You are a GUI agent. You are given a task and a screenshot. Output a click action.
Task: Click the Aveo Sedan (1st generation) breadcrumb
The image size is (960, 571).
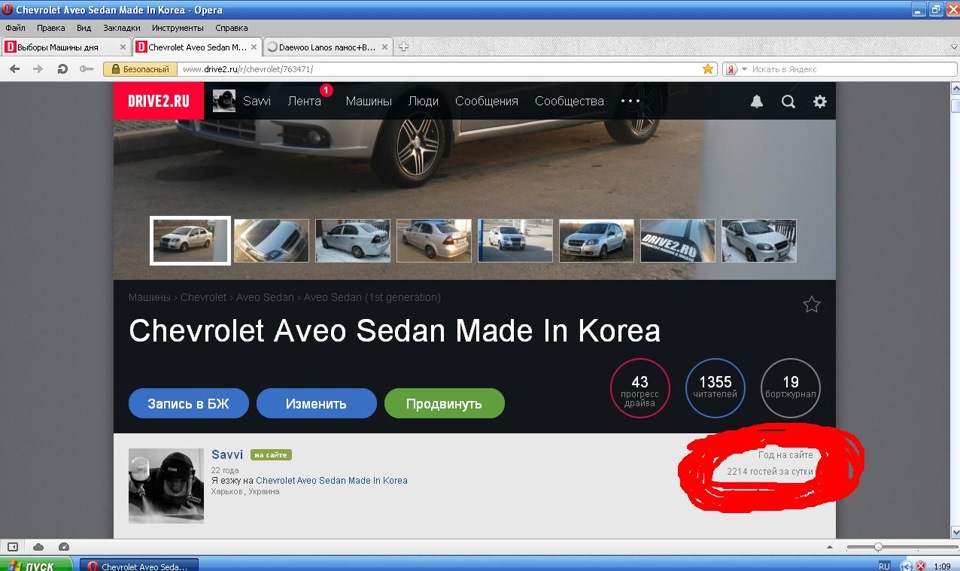coord(372,297)
